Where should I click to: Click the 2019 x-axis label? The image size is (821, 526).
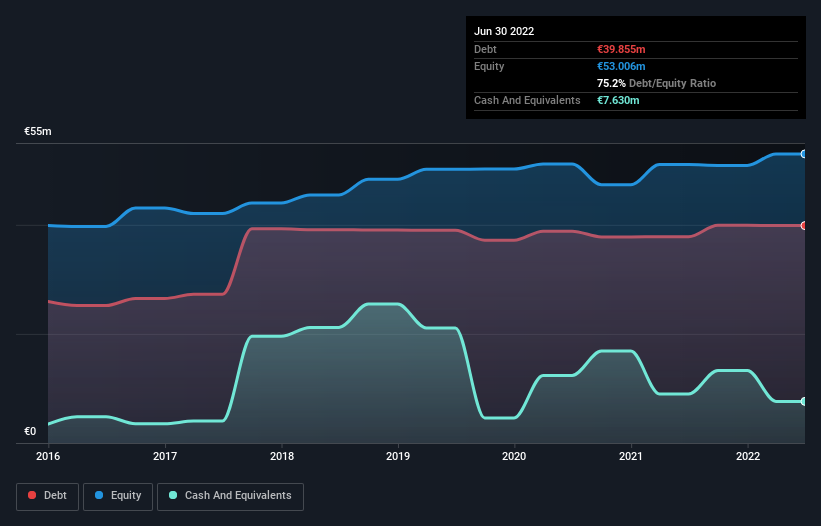(x=398, y=456)
